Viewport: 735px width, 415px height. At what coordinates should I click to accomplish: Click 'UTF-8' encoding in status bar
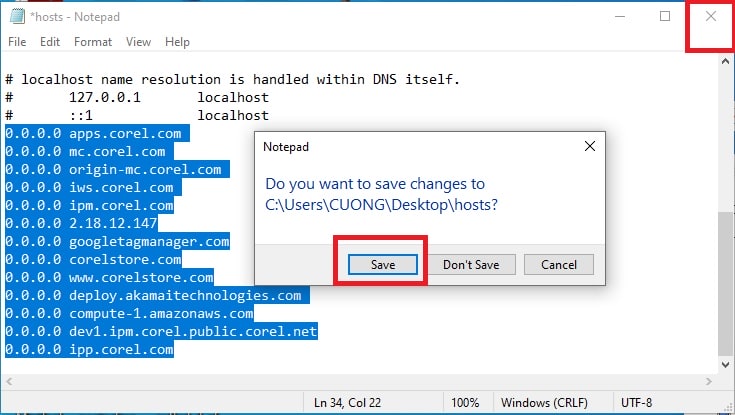636,403
